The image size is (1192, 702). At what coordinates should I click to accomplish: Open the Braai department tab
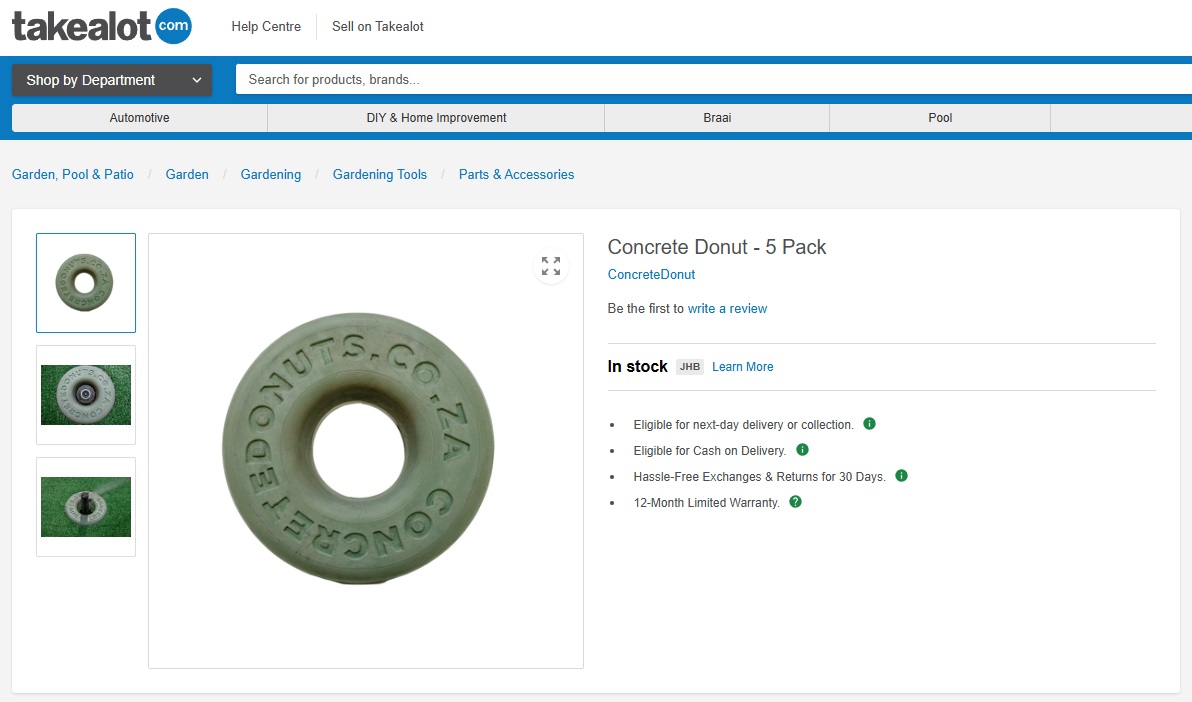tap(717, 118)
